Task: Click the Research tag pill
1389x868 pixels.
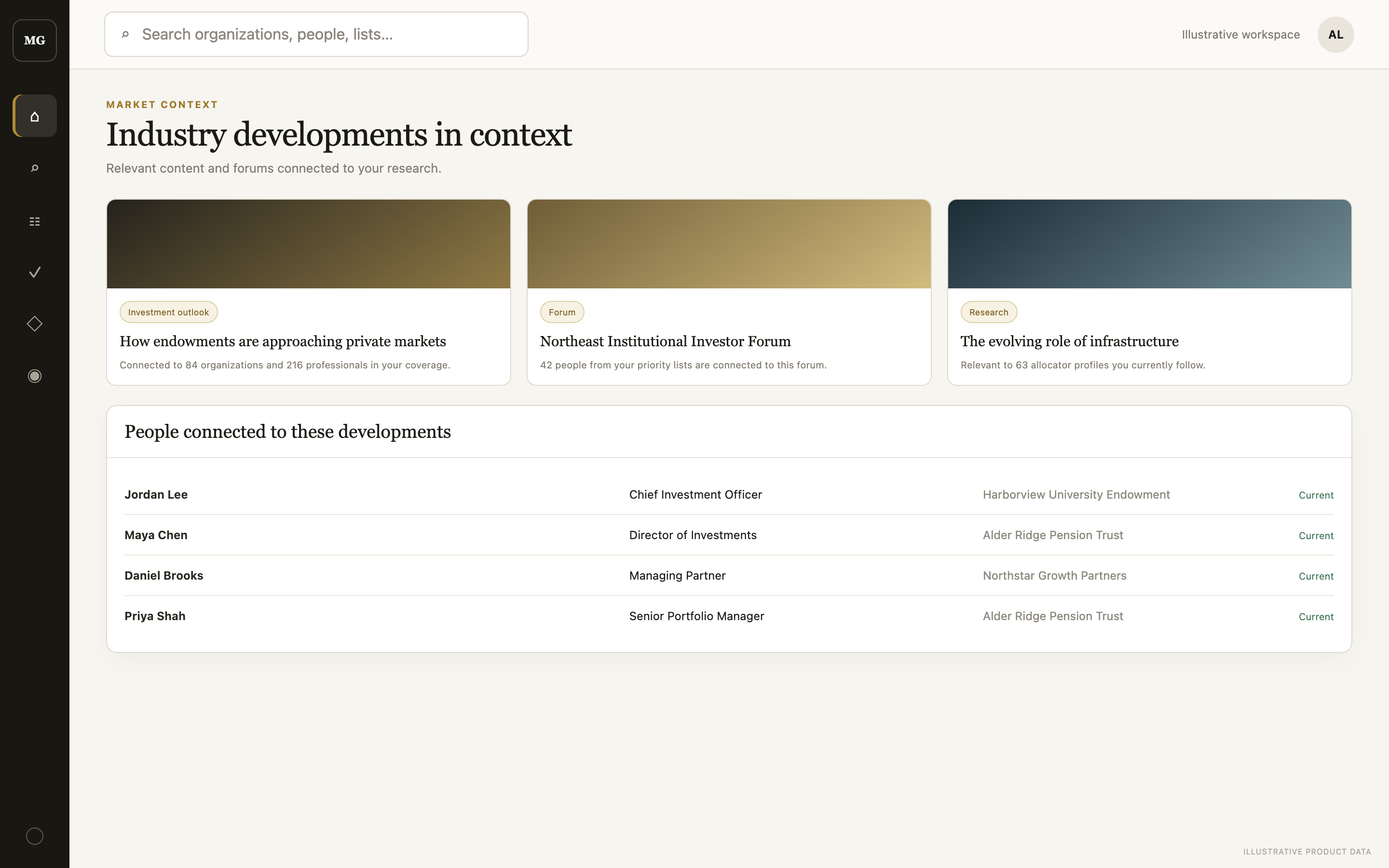Action: (x=988, y=312)
